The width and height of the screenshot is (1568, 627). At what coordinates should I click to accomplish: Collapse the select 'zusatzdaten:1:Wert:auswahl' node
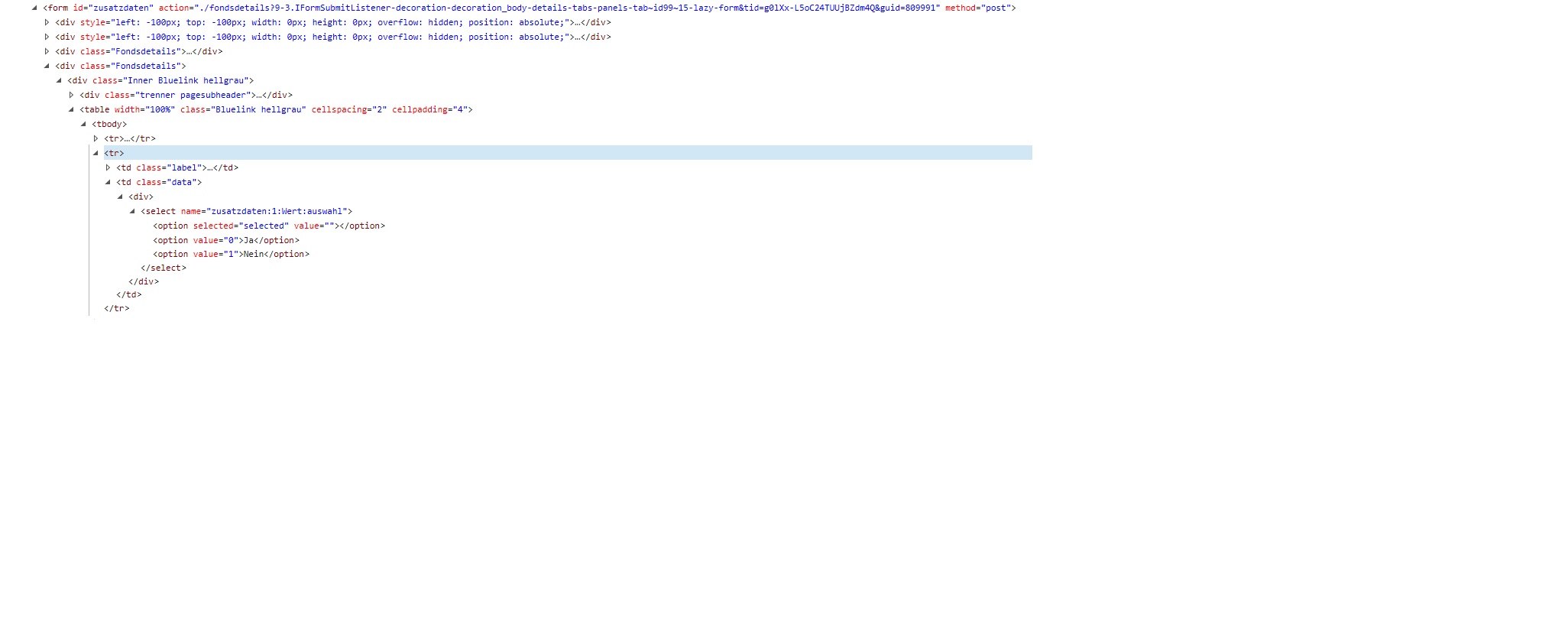pyautogui.click(x=132, y=211)
